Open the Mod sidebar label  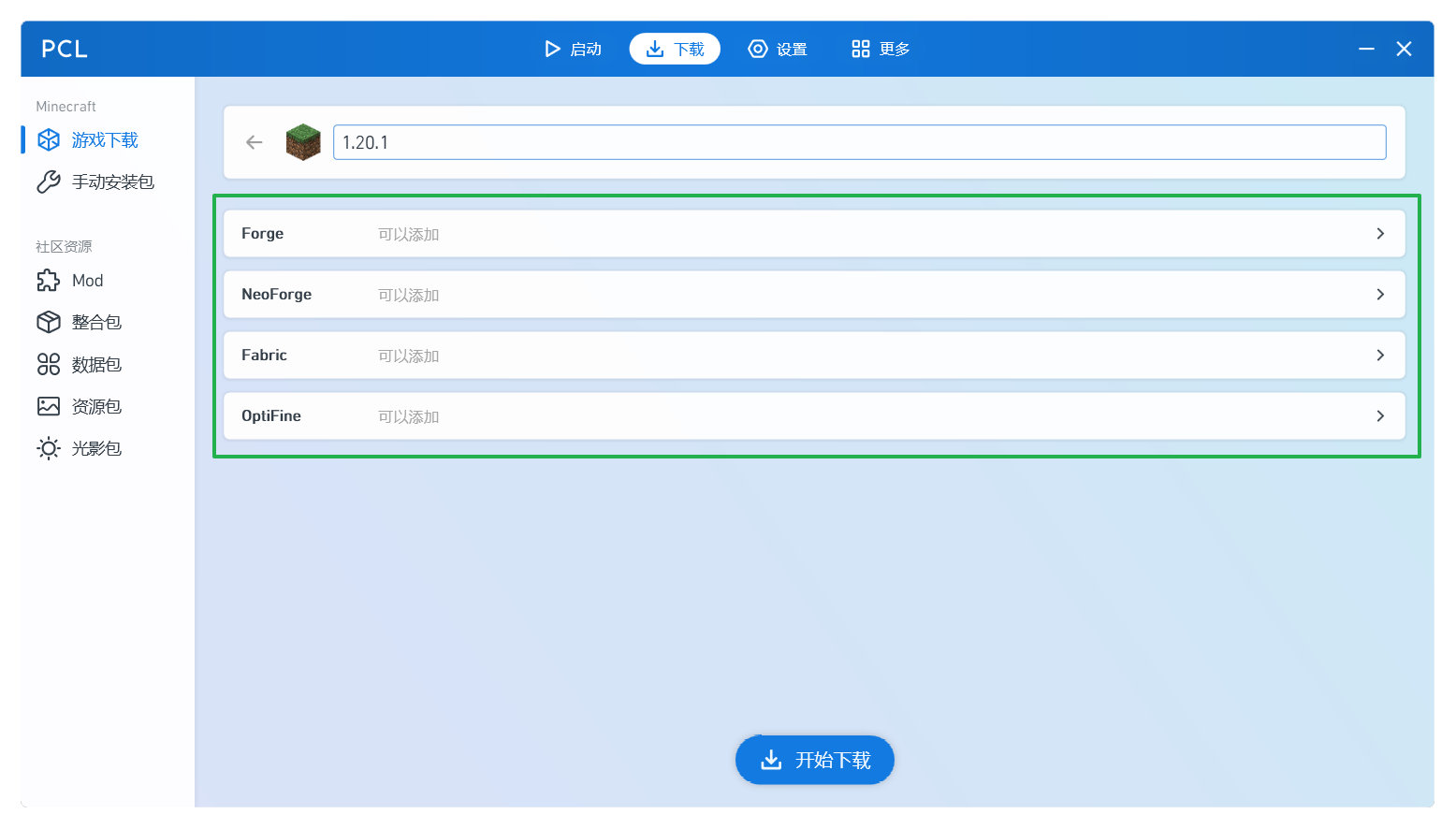coord(88,281)
